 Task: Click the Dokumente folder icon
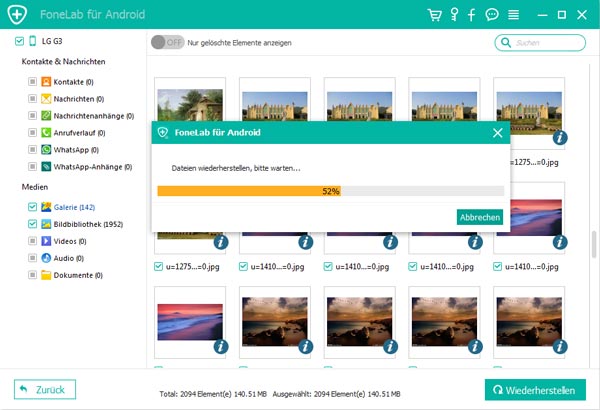click(46, 275)
